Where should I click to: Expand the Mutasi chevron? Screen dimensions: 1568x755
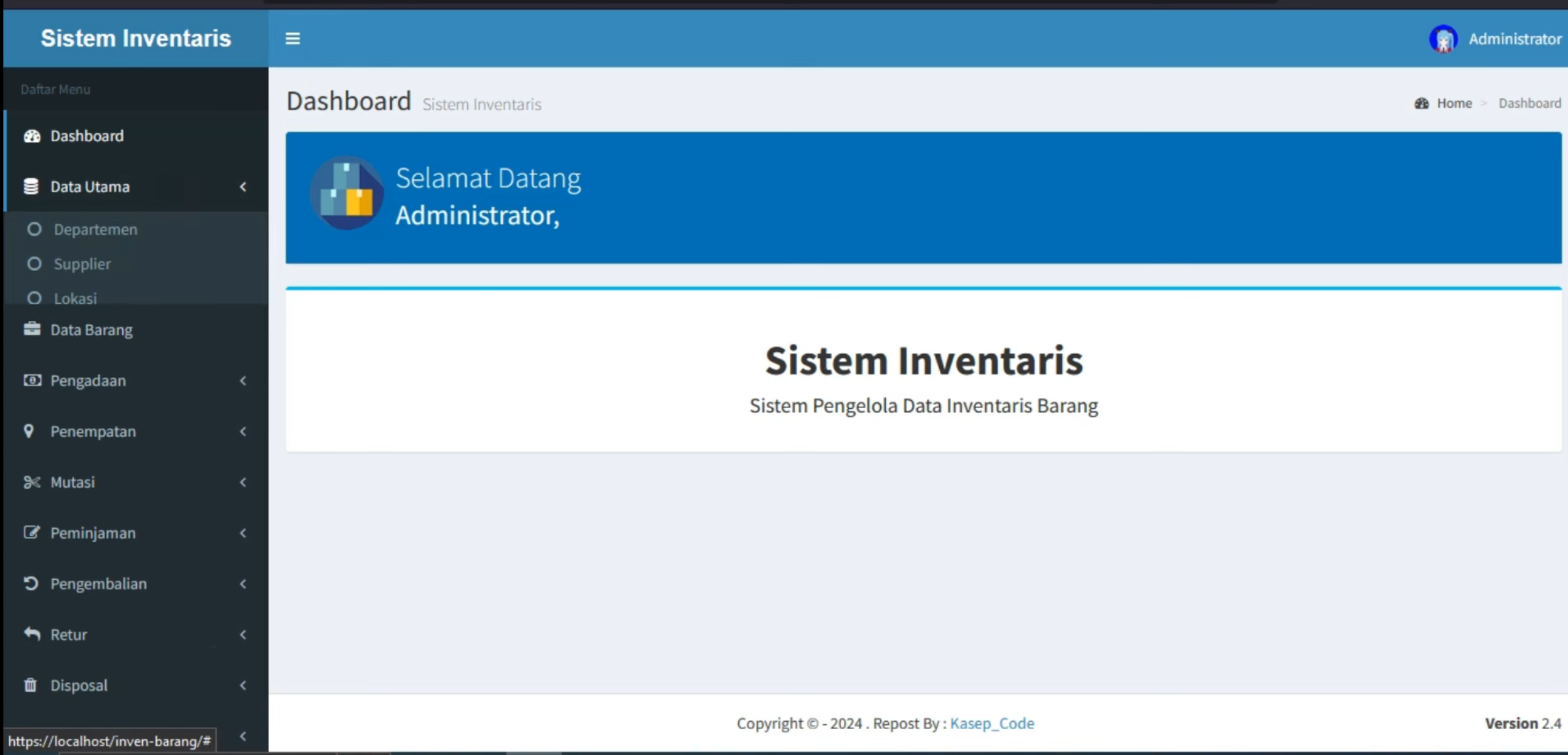tap(243, 482)
